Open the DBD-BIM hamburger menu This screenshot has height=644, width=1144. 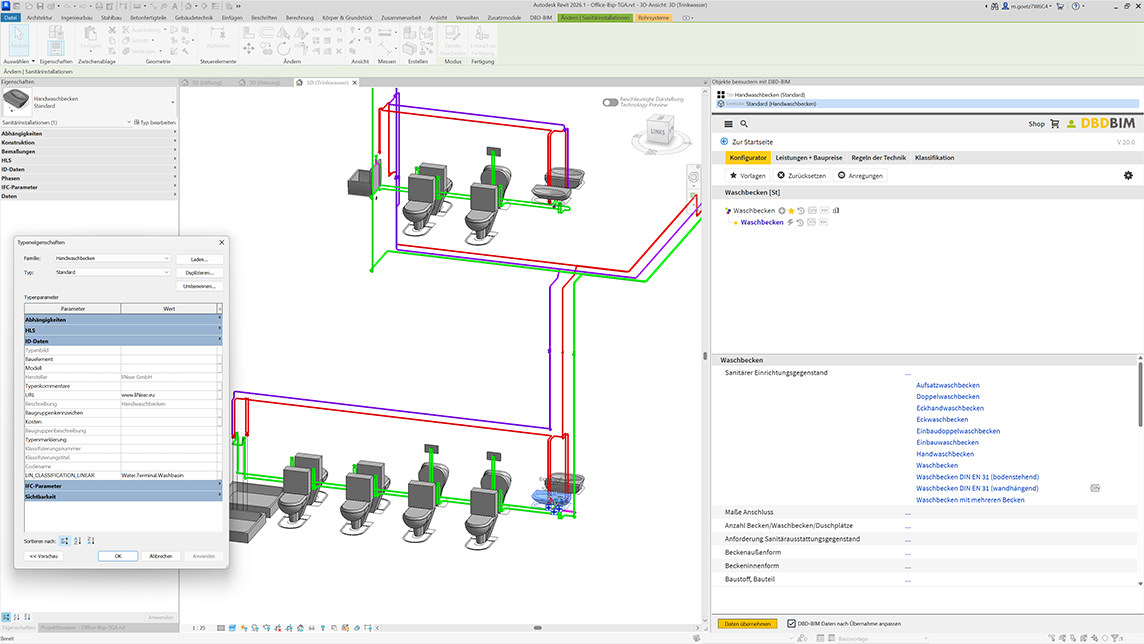[728, 124]
